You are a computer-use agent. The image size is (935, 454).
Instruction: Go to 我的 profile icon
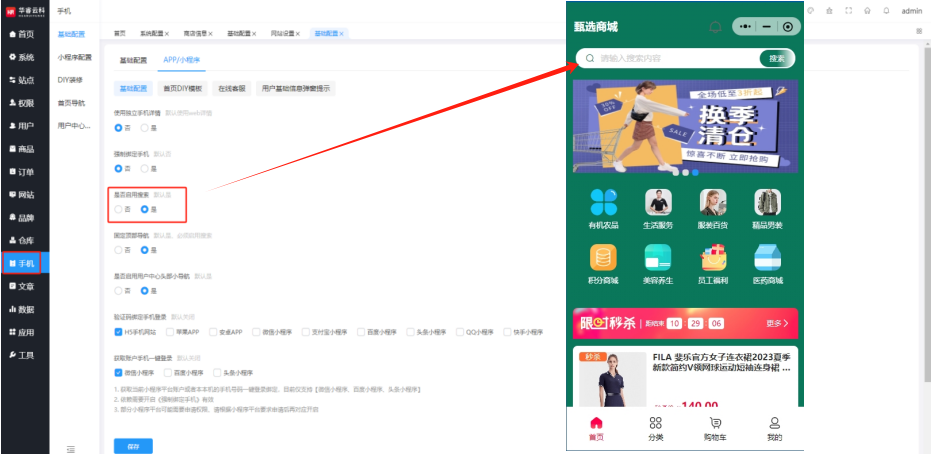[774, 423]
